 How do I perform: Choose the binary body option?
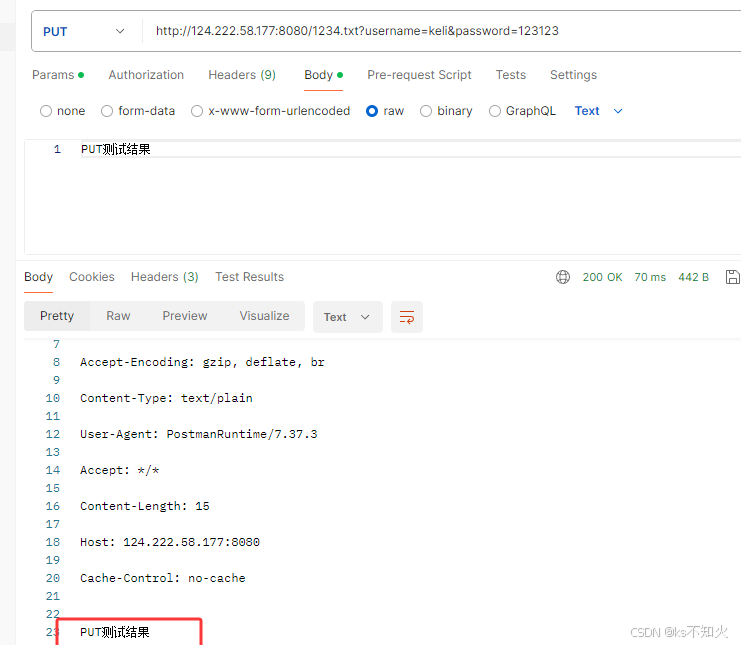[x=426, y=111]
